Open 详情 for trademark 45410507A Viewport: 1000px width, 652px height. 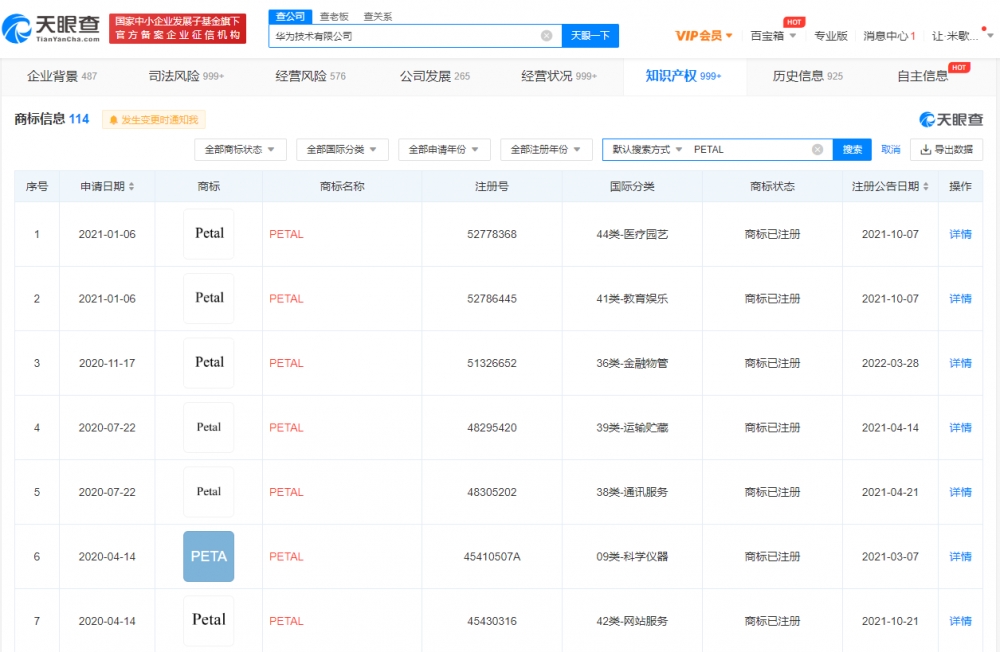tap(960, 556)
